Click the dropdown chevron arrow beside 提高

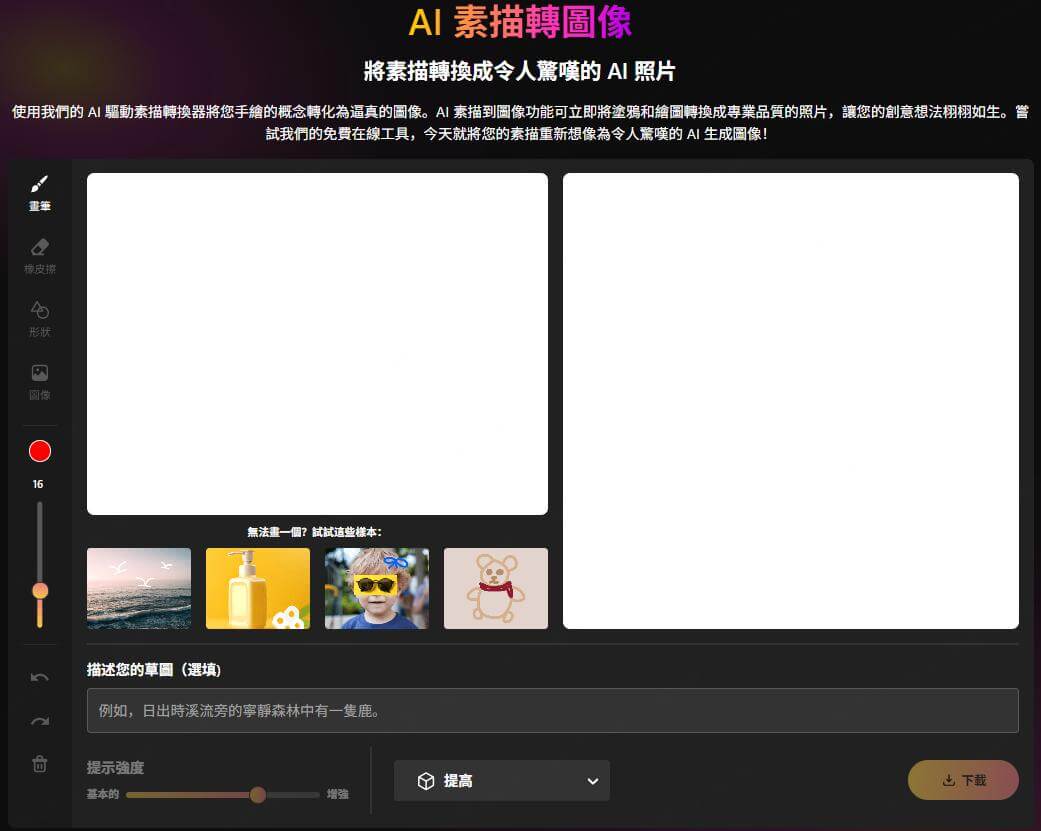(593, 781)
